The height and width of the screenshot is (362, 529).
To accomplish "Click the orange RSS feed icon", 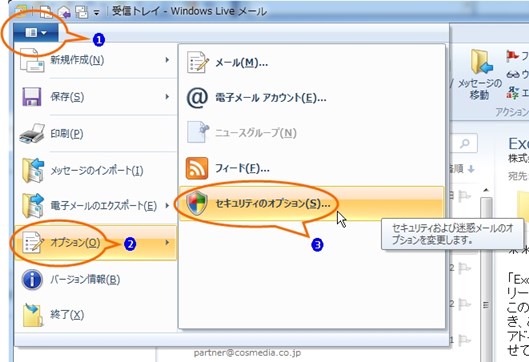I will click(197, 168).
